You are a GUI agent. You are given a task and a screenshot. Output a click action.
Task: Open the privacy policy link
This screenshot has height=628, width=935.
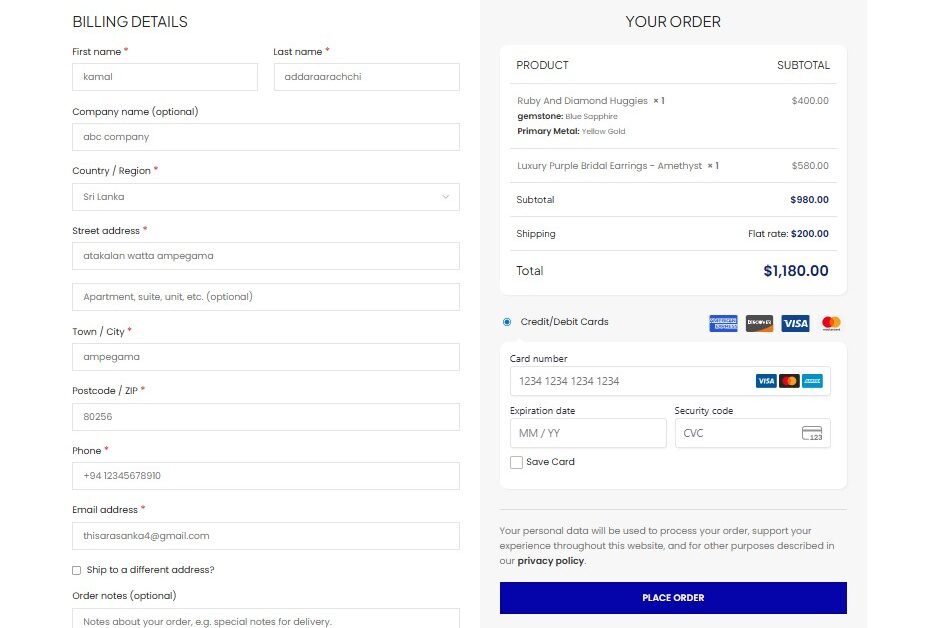point(550,561)
